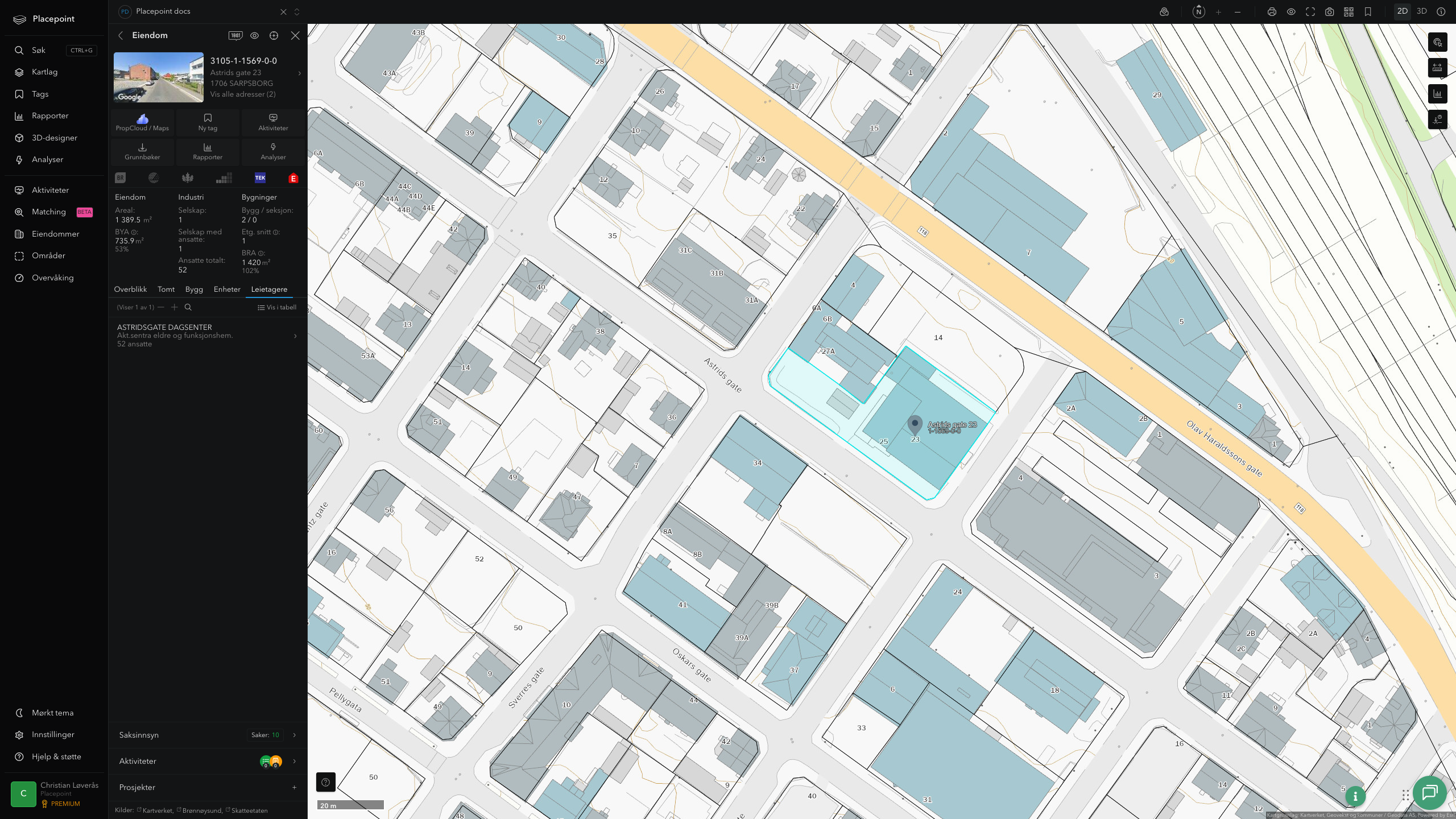
Task: Click the striped circle source icon
Action: pyautogui.click(x=154, y=178)
